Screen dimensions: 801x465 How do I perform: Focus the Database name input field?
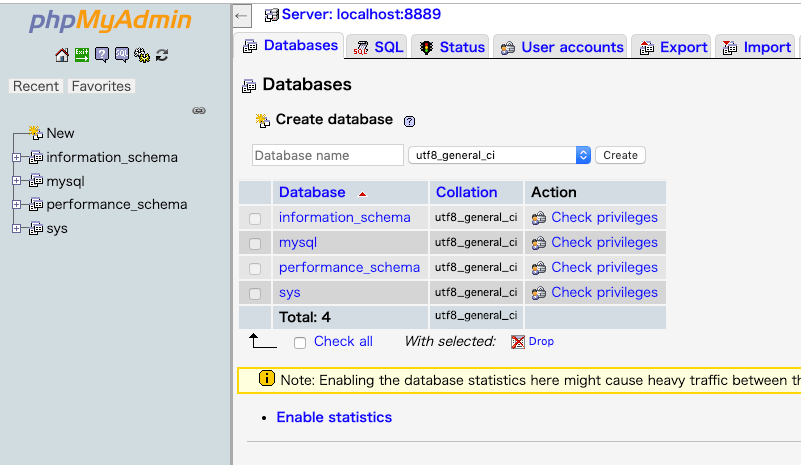(327, 155)
